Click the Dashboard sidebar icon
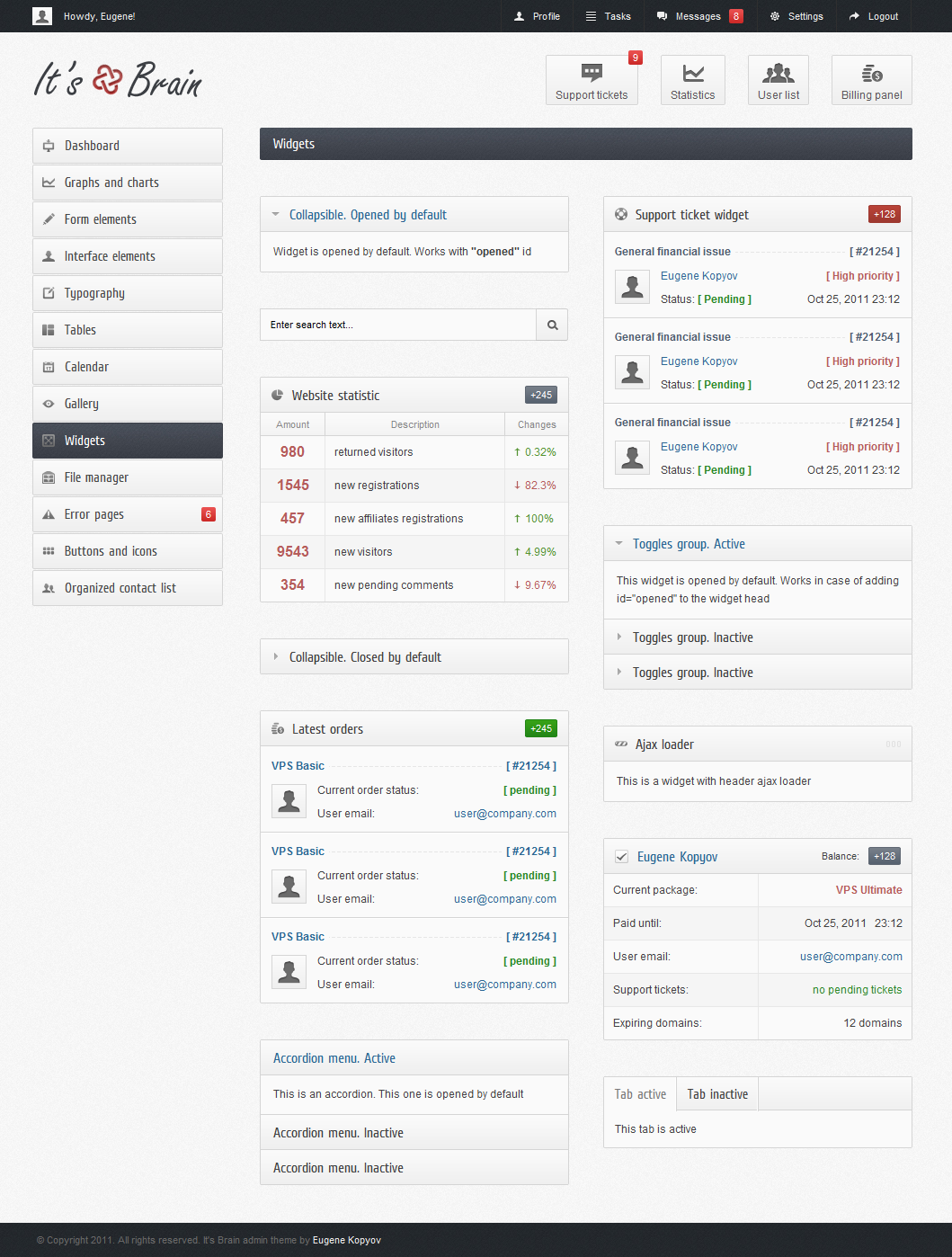 [x=49, y=146]
